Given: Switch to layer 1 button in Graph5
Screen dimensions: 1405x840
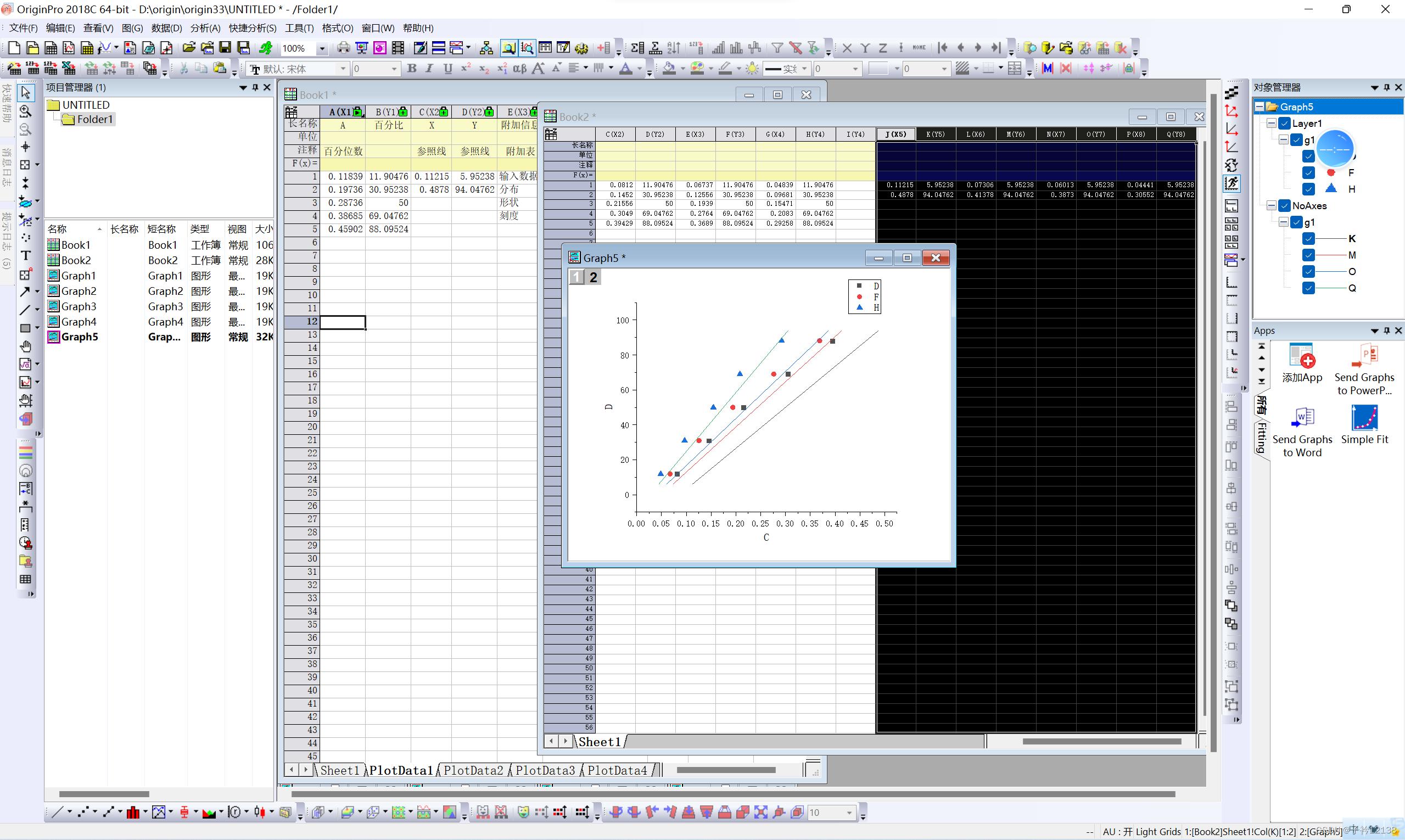Looking at the screenshot, I should pos(576,277).
